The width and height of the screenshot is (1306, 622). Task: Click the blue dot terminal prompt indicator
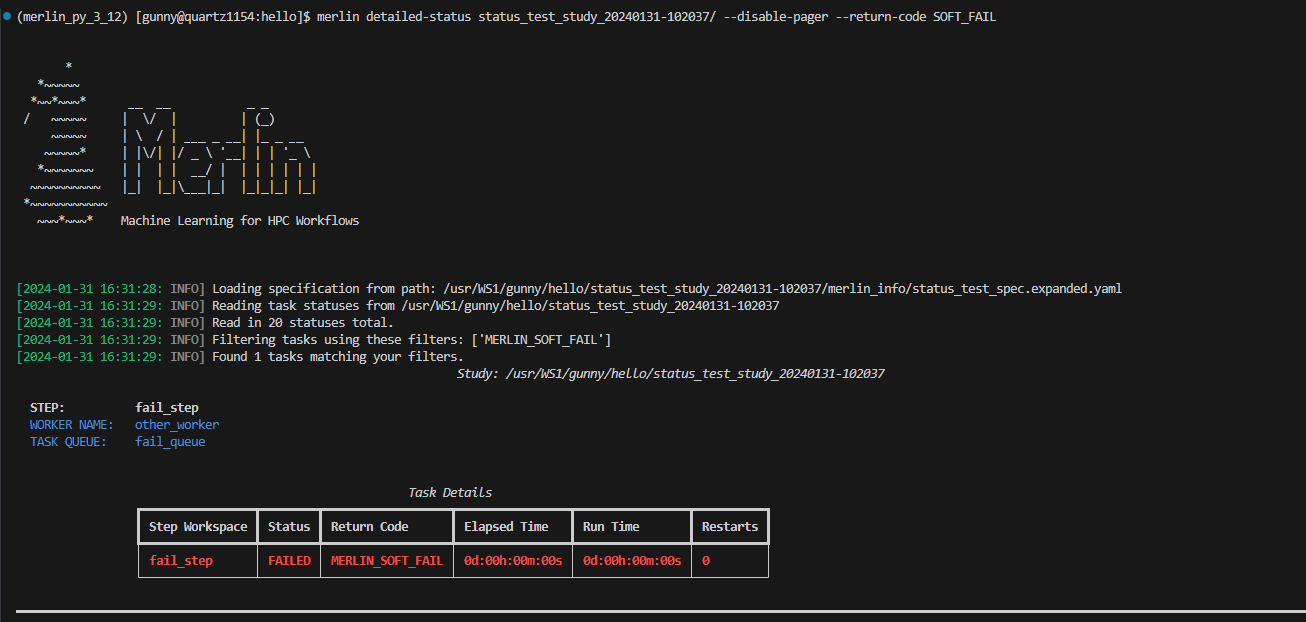pyautogui.click(x=6, y=18)
